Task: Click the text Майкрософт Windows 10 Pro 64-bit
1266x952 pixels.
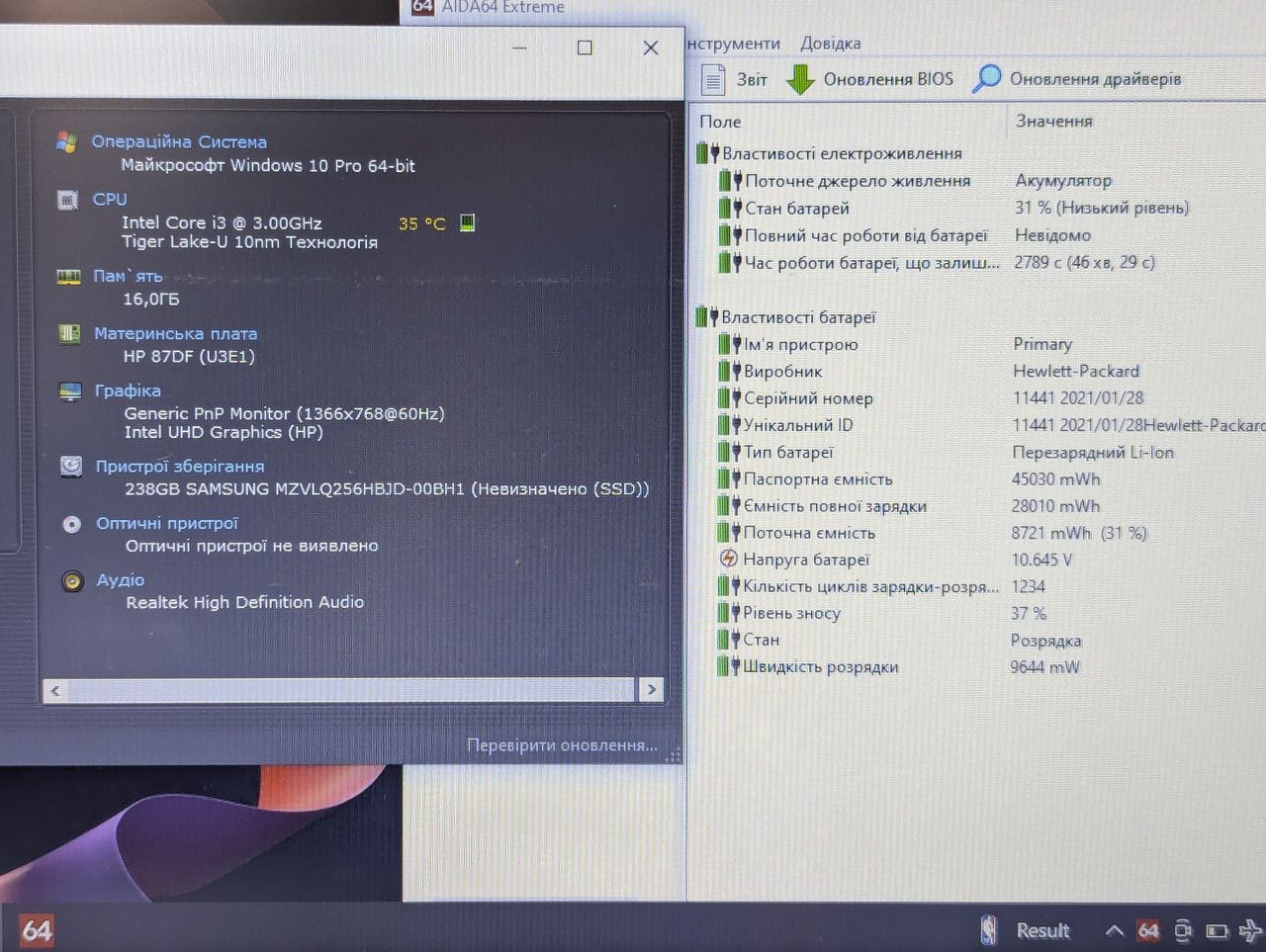Action: point(268,166)
